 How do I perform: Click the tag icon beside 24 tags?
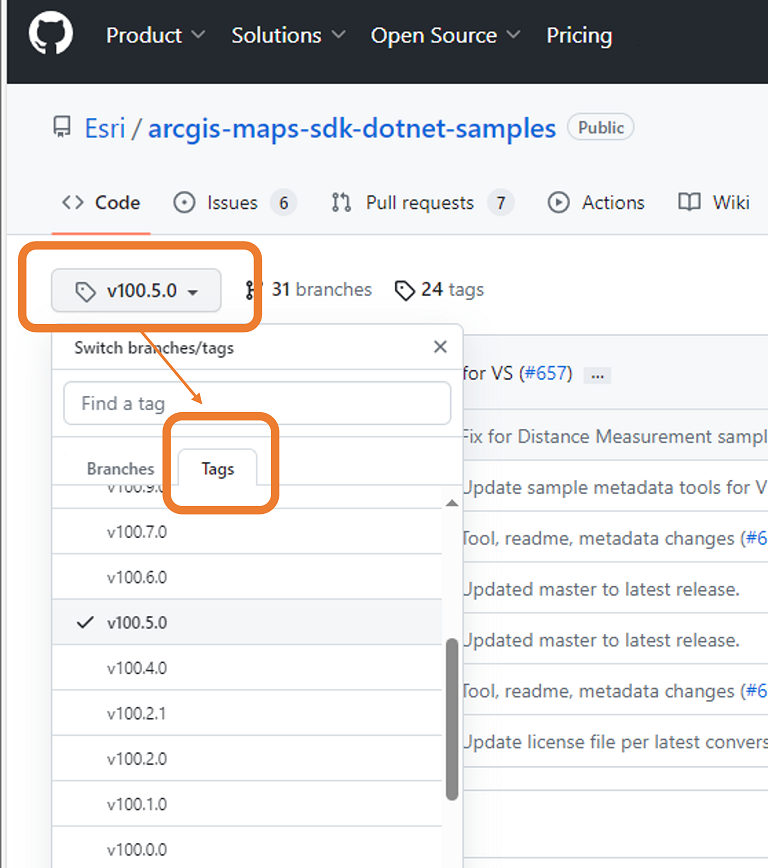405,291
